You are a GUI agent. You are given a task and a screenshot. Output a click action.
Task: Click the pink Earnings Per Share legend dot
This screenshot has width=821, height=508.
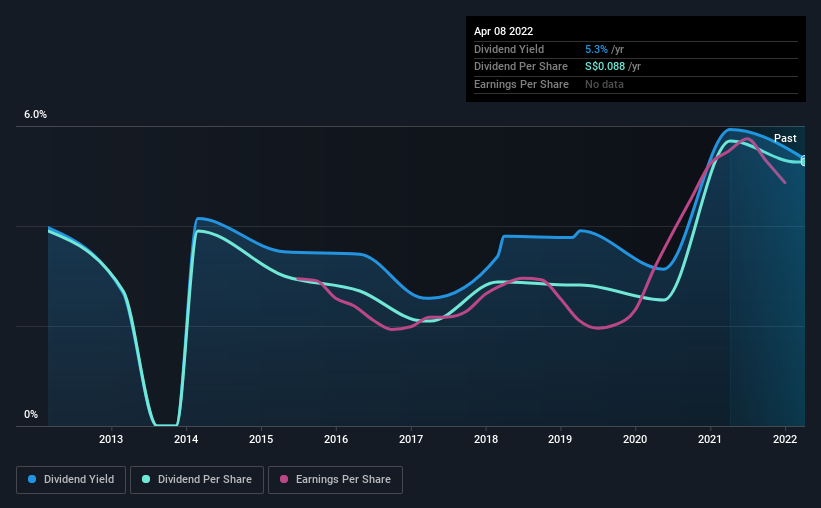[x=284, y=479]
